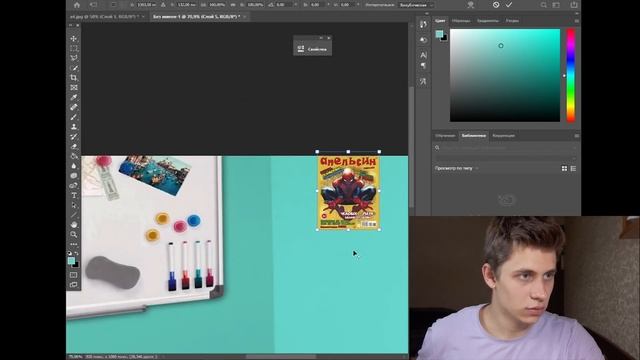Click the magazine cover image on canvas

[x=349, y=192]
